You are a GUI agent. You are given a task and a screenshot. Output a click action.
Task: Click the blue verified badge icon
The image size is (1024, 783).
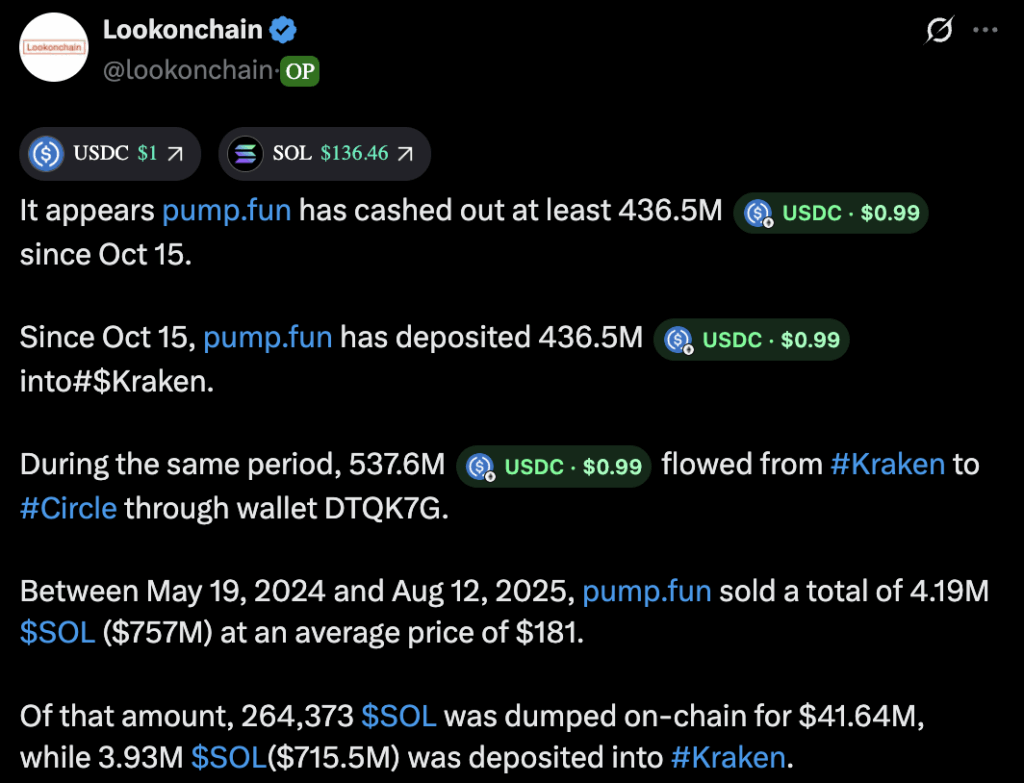(x=284, y=31)
